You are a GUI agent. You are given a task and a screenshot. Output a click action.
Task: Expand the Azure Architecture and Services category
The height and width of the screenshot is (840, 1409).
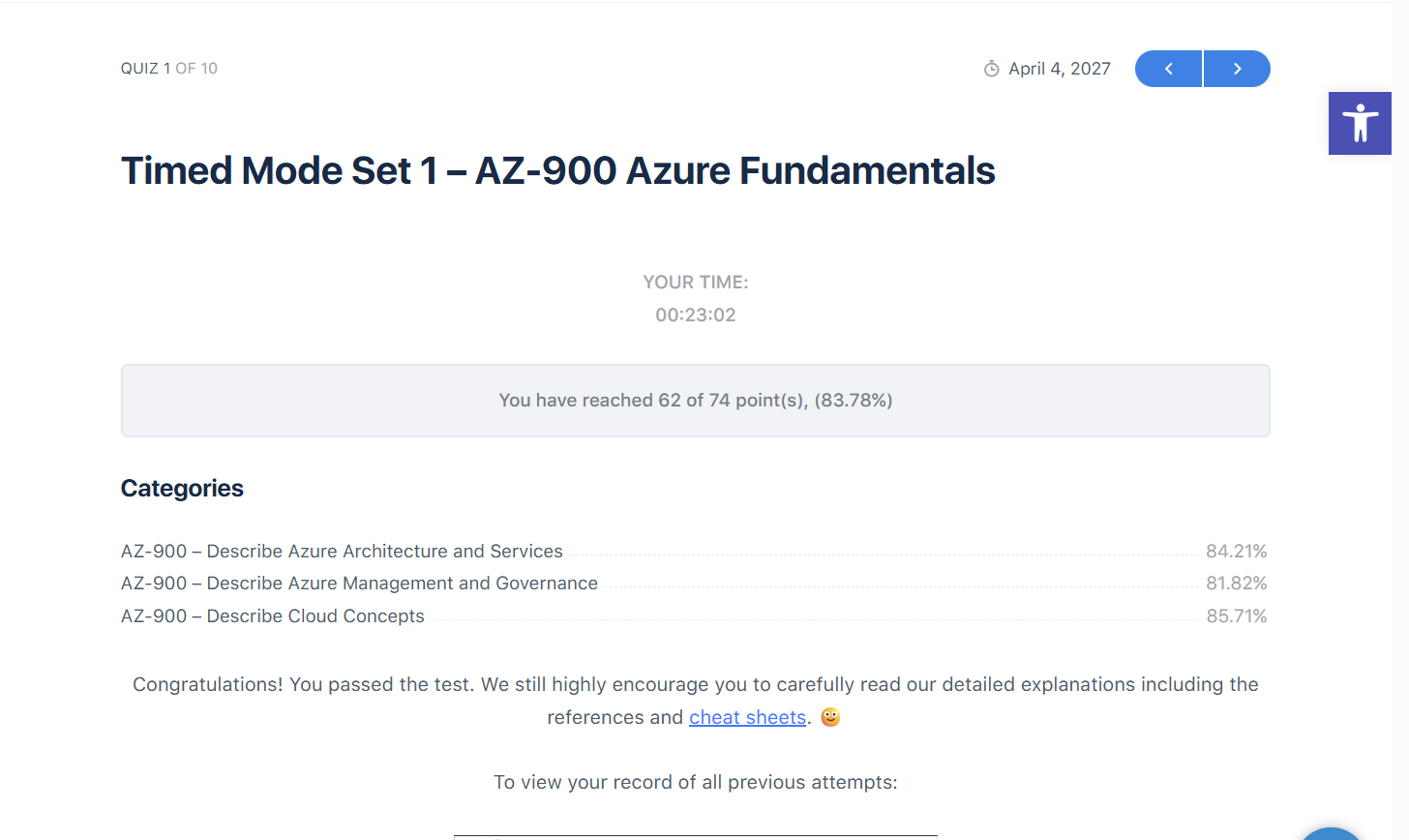(342, 551)
